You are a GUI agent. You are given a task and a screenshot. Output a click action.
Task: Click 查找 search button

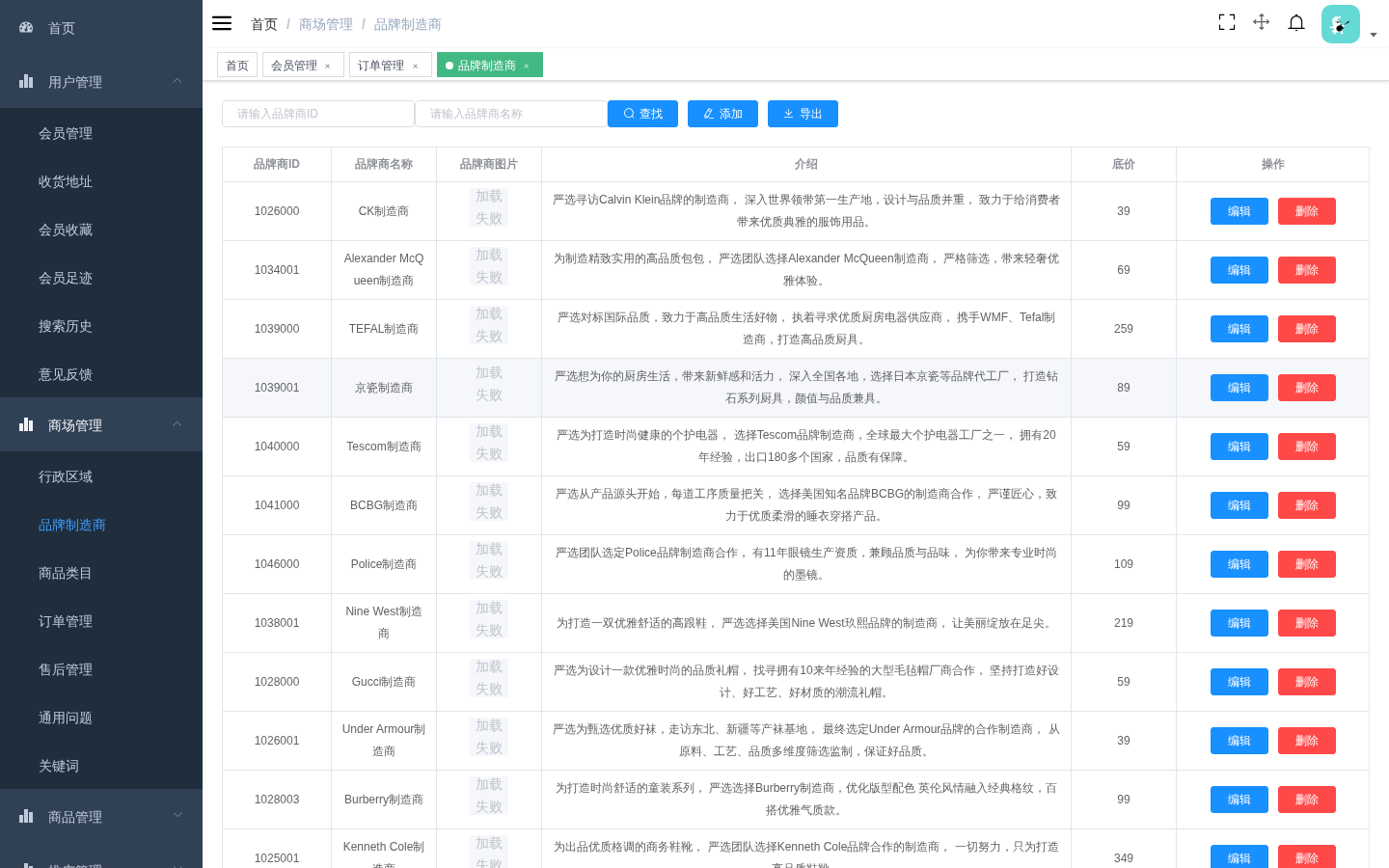tap(642, 114)
